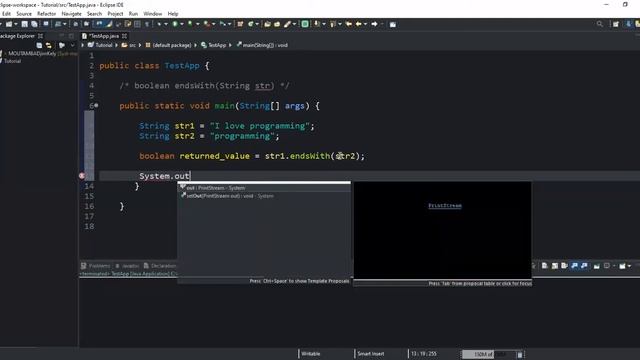Open dropdown arrow next to Run button
The height and width of the screenshot is (360, 640).
pos(182,24)
